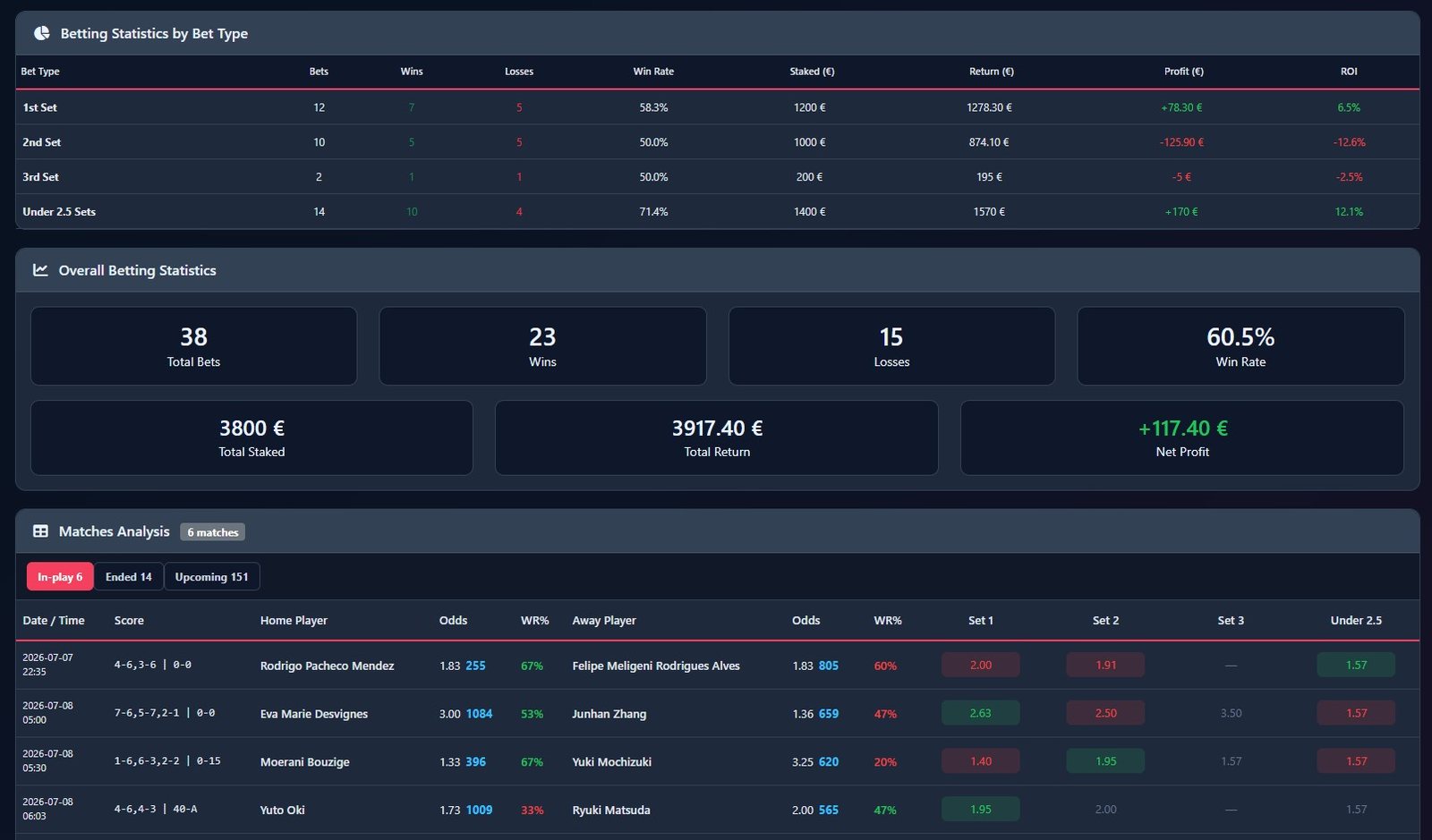Screen dimensions: 1432x840
Task: Select Set 1 odds 2.63 for Eva Marie Desvignes
Action: tap(980, 713)
